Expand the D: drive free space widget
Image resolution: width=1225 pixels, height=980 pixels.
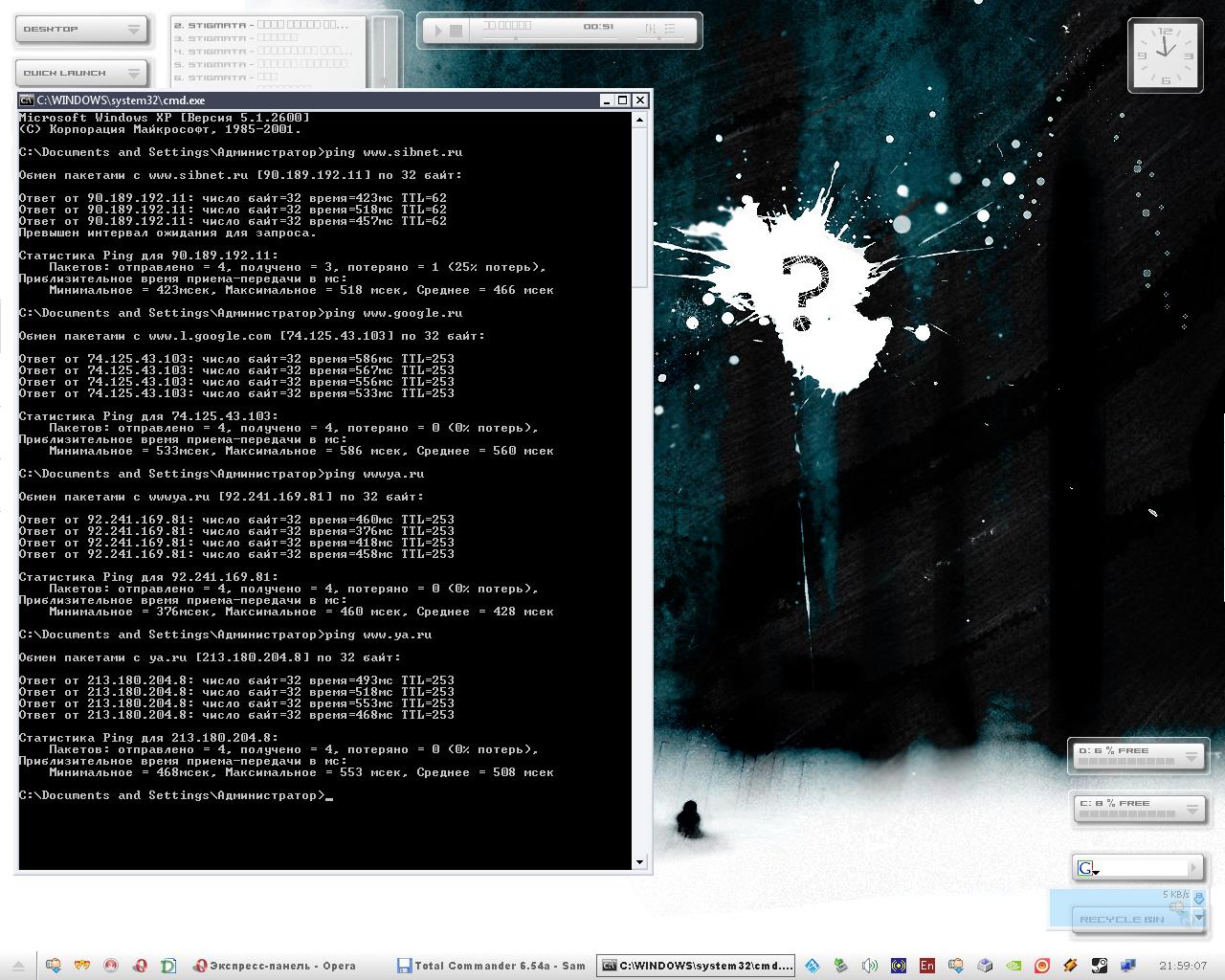coord(1192,756)
